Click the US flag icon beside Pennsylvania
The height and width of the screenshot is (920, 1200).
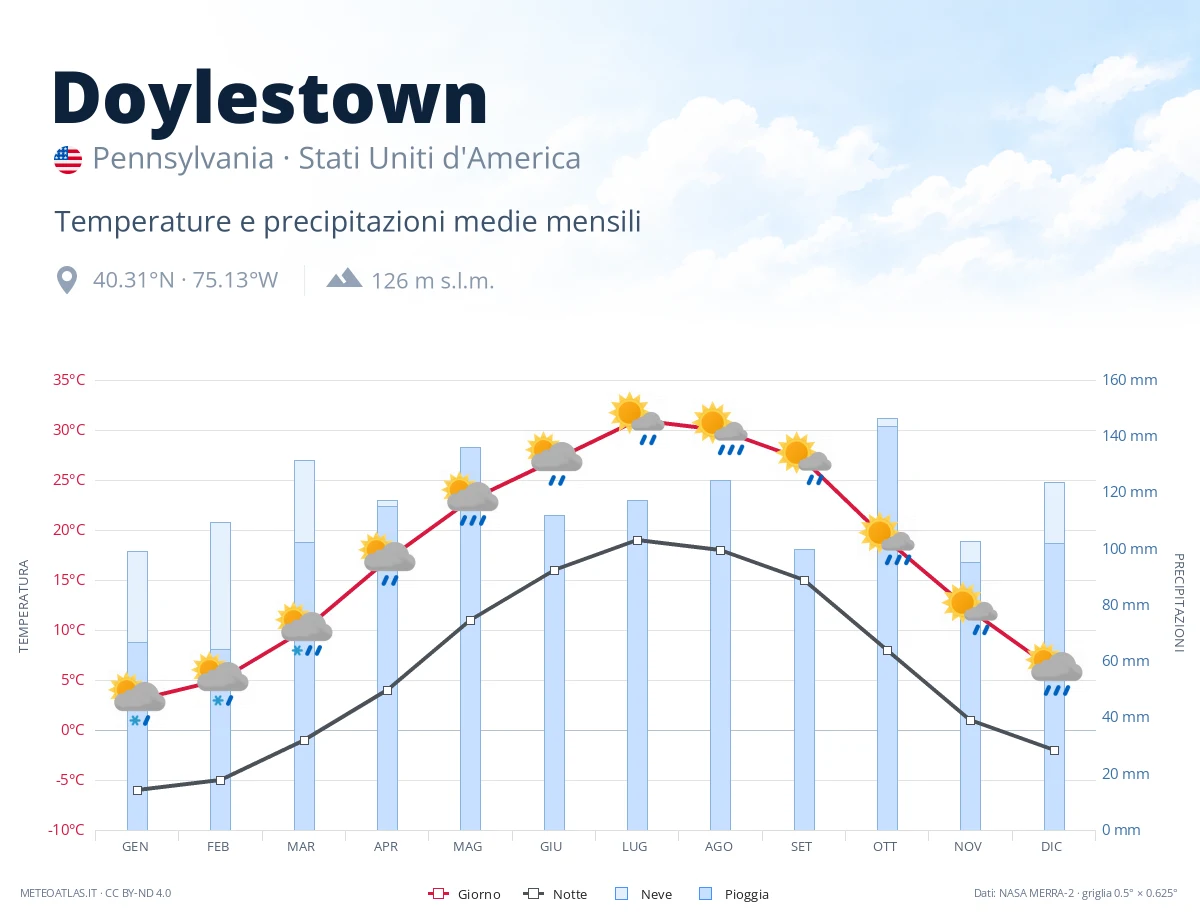click(x=68, y=159)
